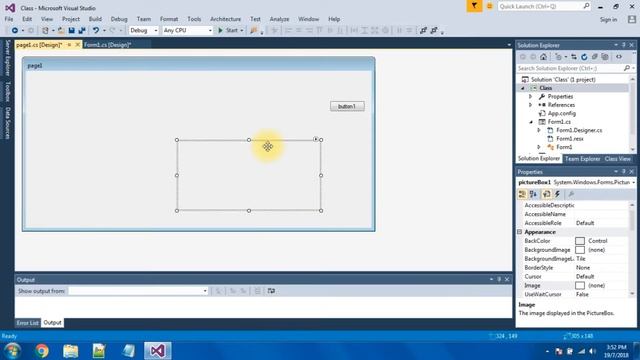This screenshot has width=640, height=360.
Task: Click the Property Pages wrench icon
Action: 571,194
